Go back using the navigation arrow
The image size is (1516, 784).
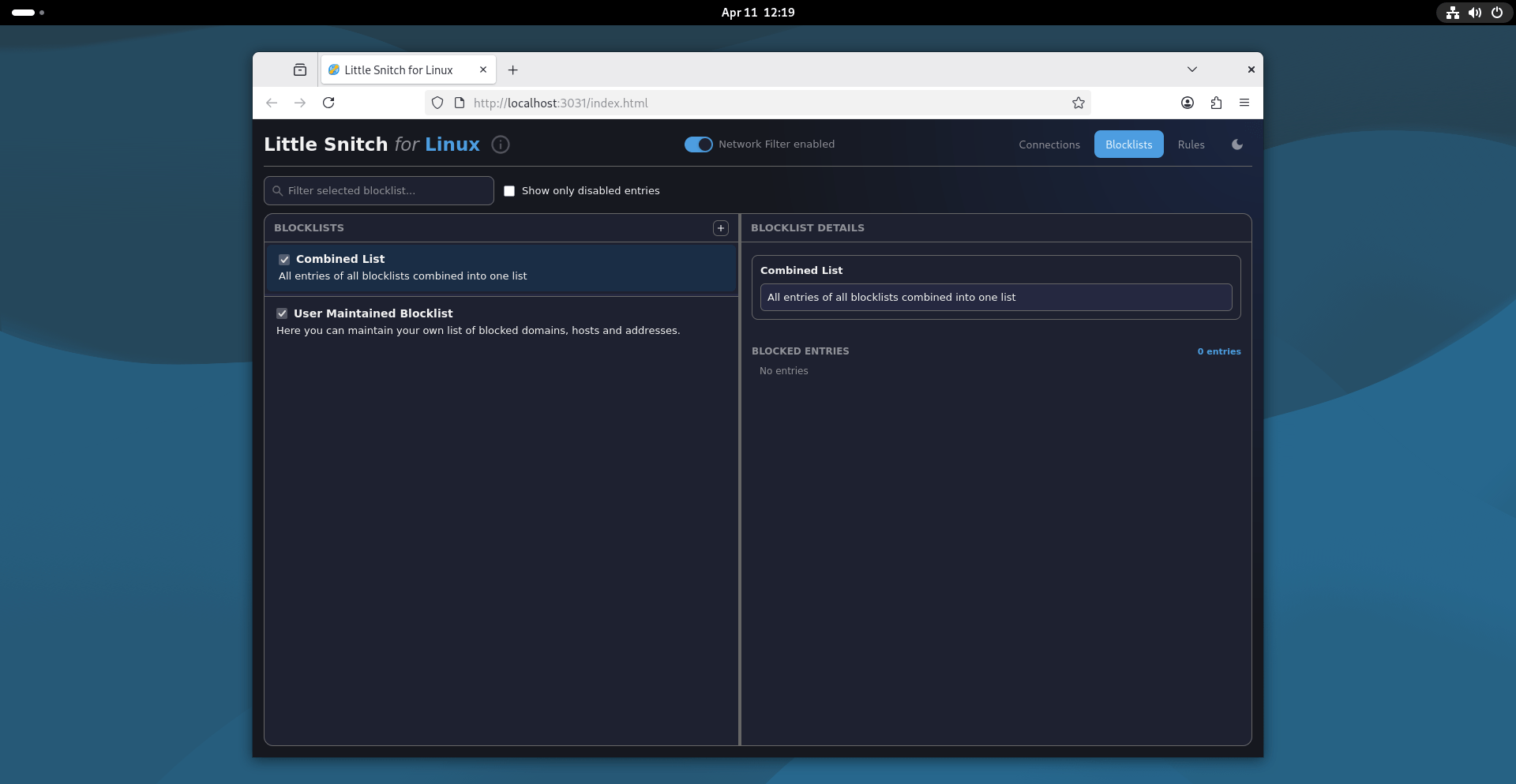pyautogui.click(x=272, y=103)
